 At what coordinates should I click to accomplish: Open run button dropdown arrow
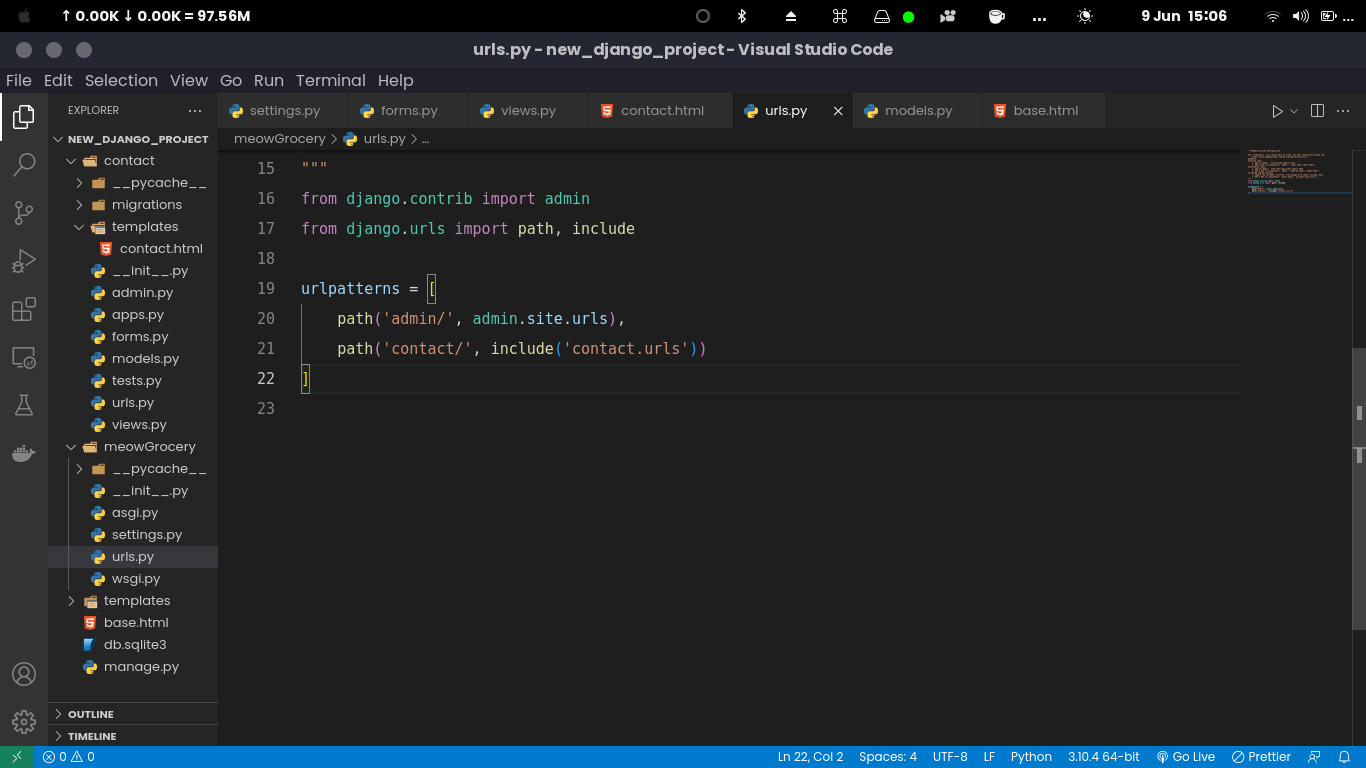pyautogui.click(x=1294, y=111)
